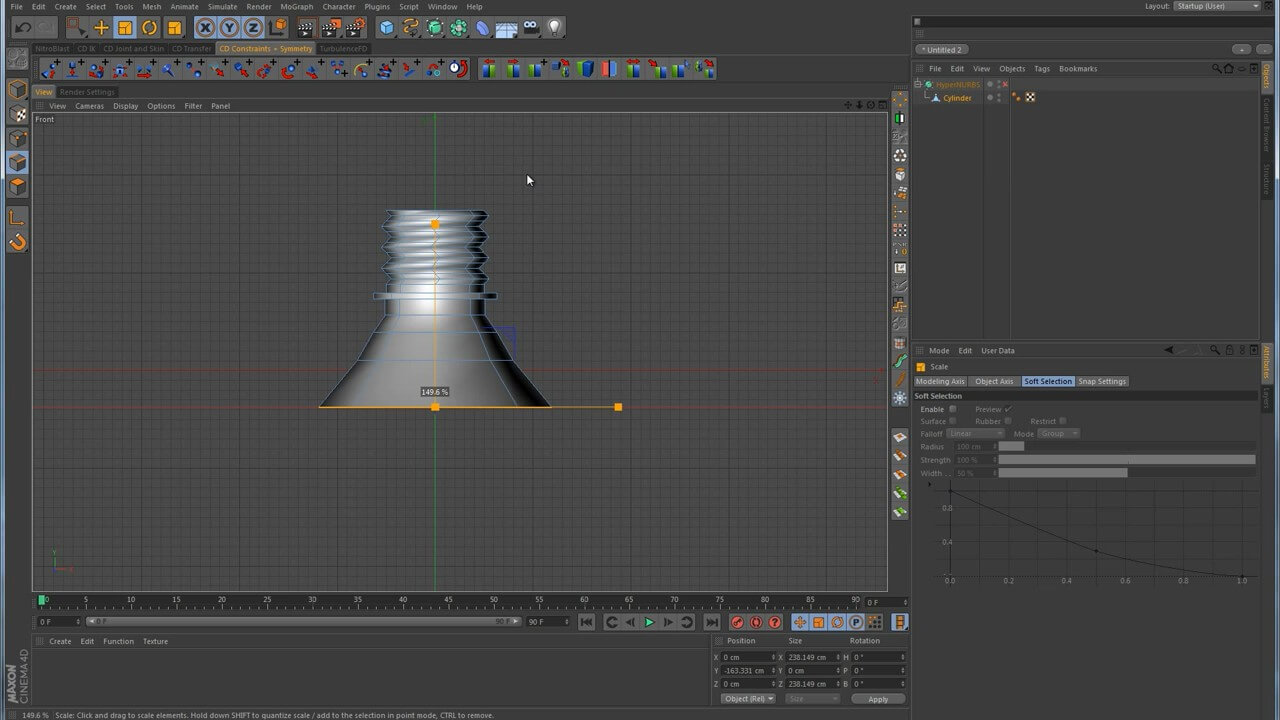The width and height of the screenshot is (1280, 720).
Task: Switch to the Snap Settings tab
Action: [1102, 381]
